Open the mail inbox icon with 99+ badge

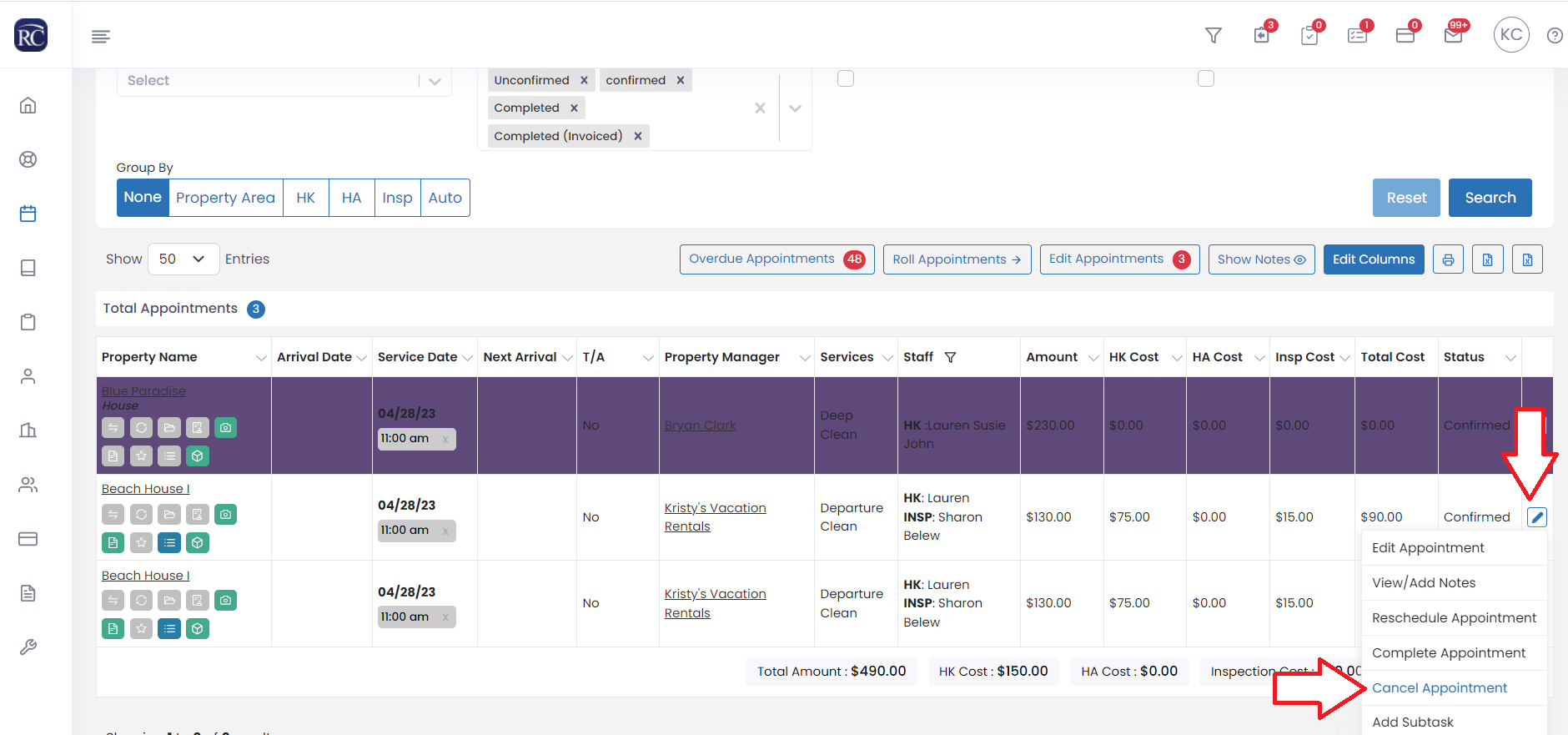point(1453,36)
